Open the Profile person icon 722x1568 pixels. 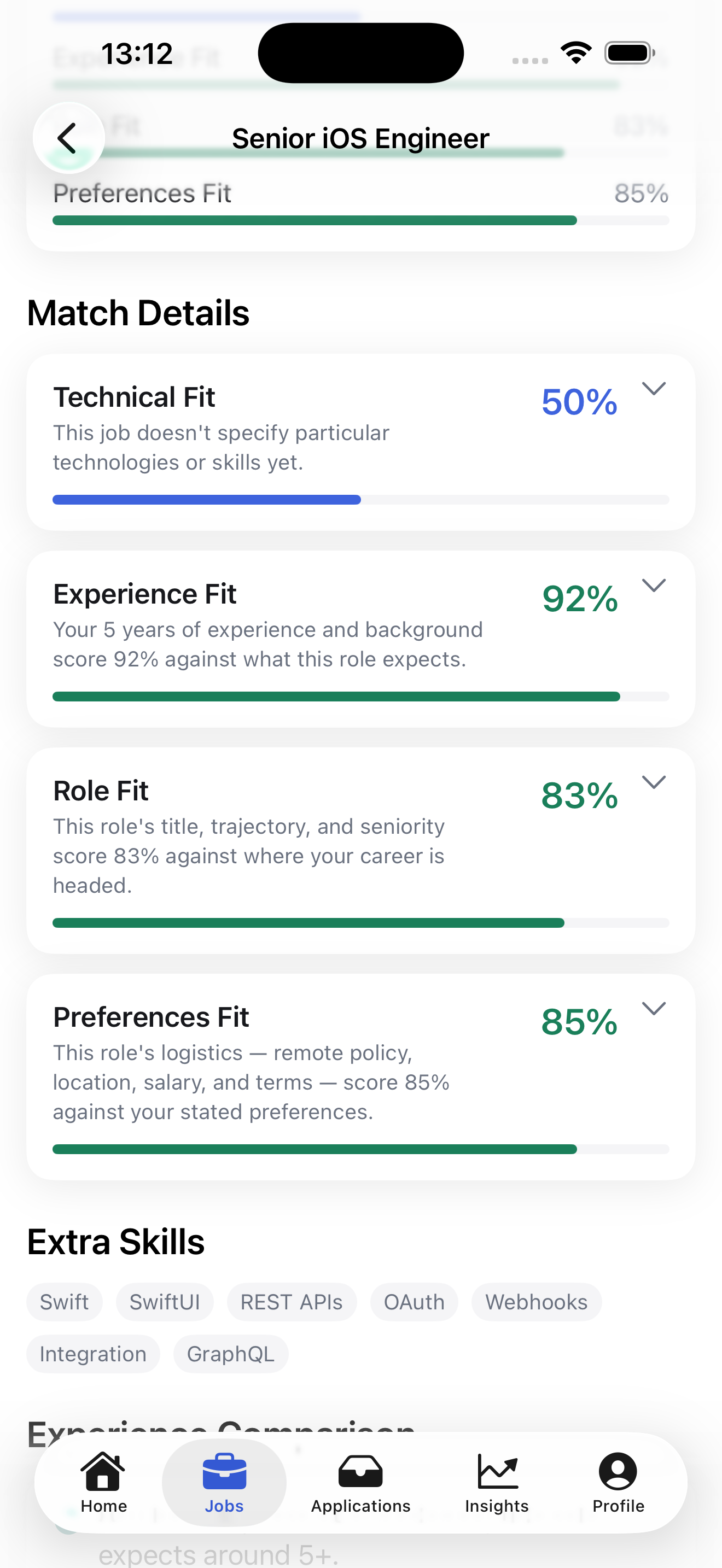pyautogui.click(x=618, y=1471)
